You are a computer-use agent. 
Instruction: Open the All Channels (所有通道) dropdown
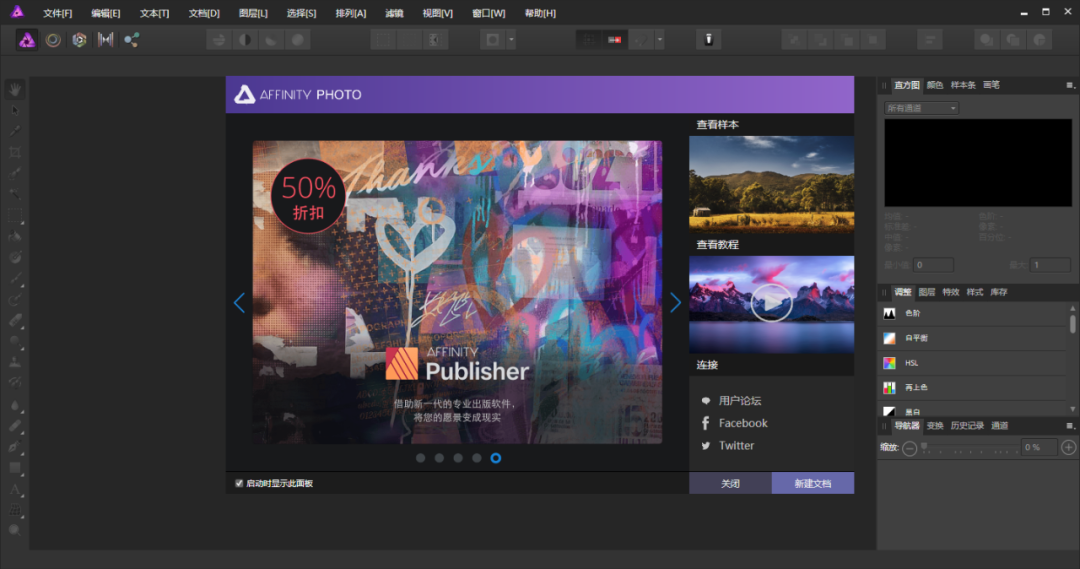pyautogui.click(x=921, y=108)
